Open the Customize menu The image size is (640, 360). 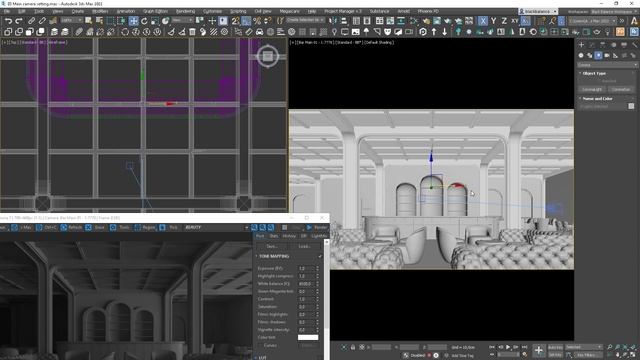click(x=212, y=11)
